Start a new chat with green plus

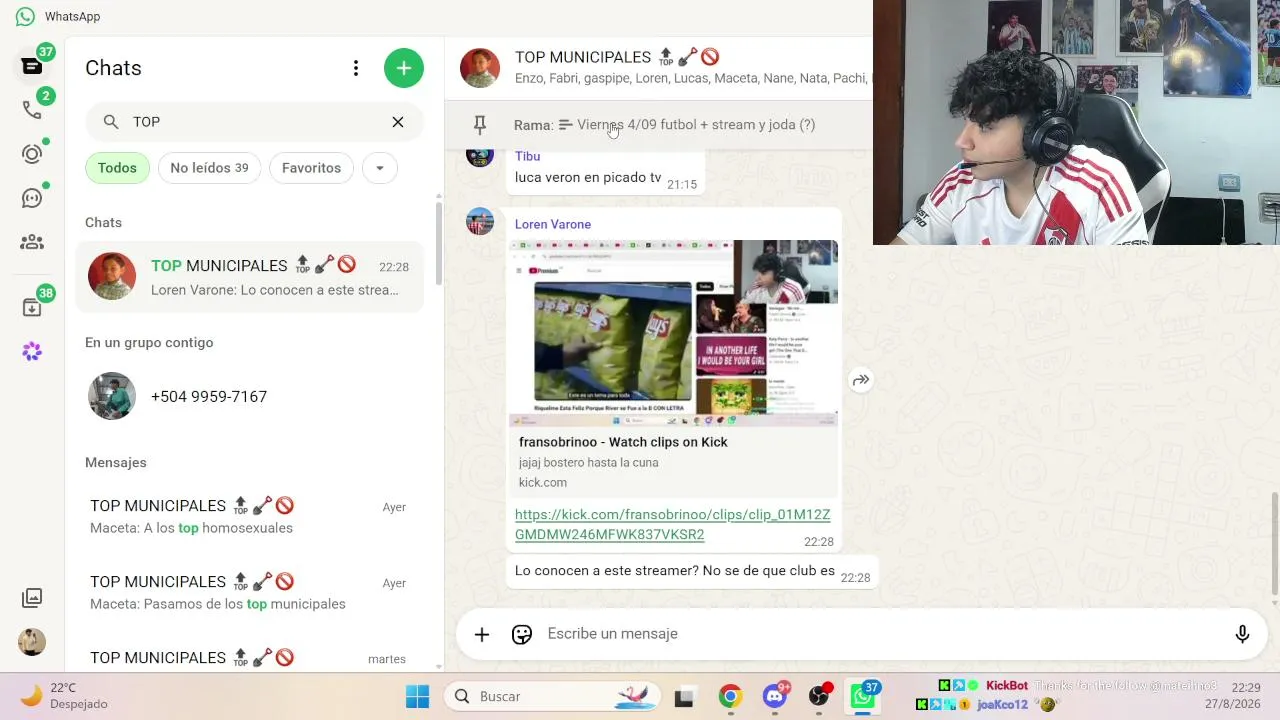click(404, 68)
